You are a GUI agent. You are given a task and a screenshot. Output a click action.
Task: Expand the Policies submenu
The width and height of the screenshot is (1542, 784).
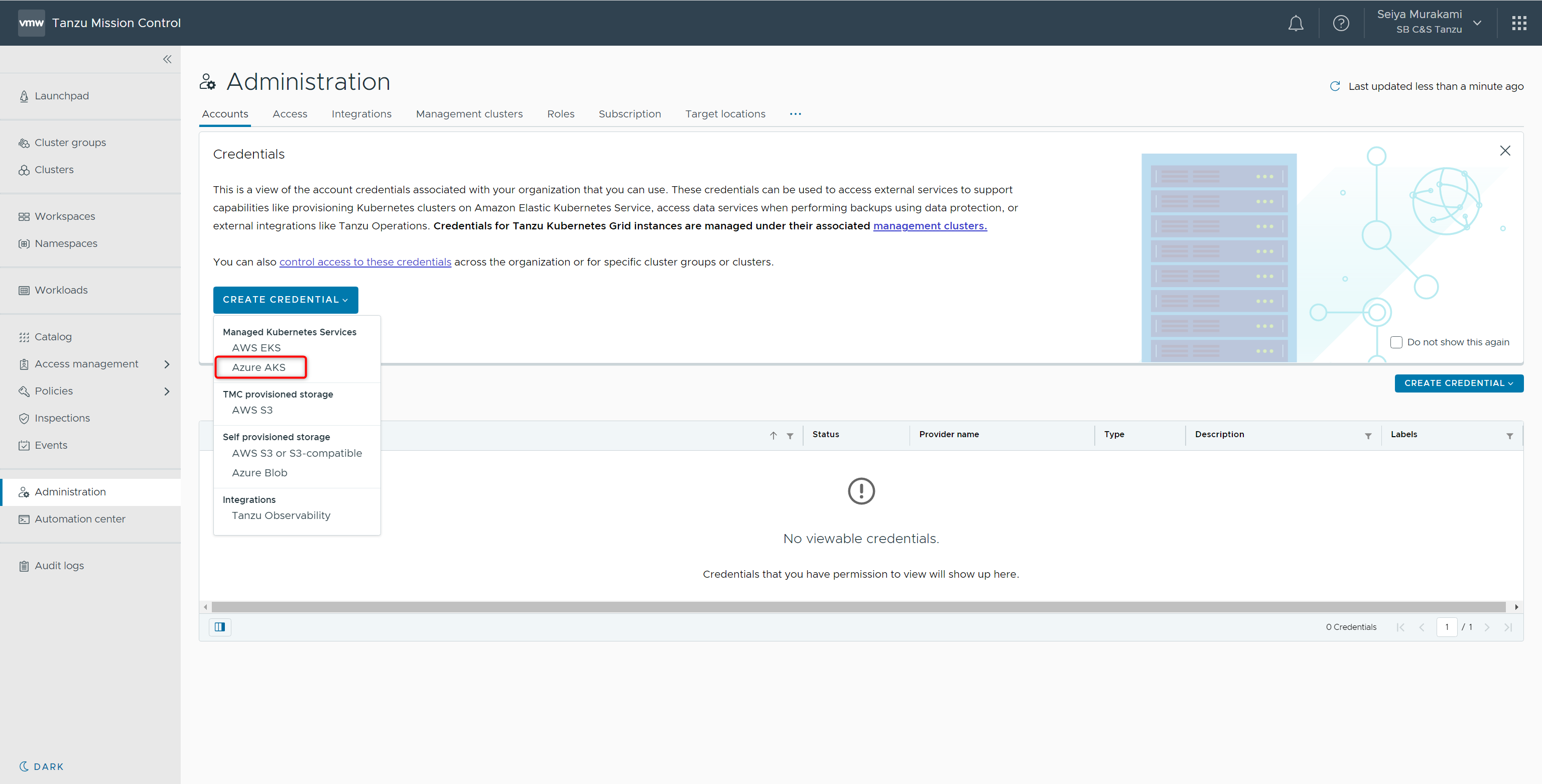point(167,391)
